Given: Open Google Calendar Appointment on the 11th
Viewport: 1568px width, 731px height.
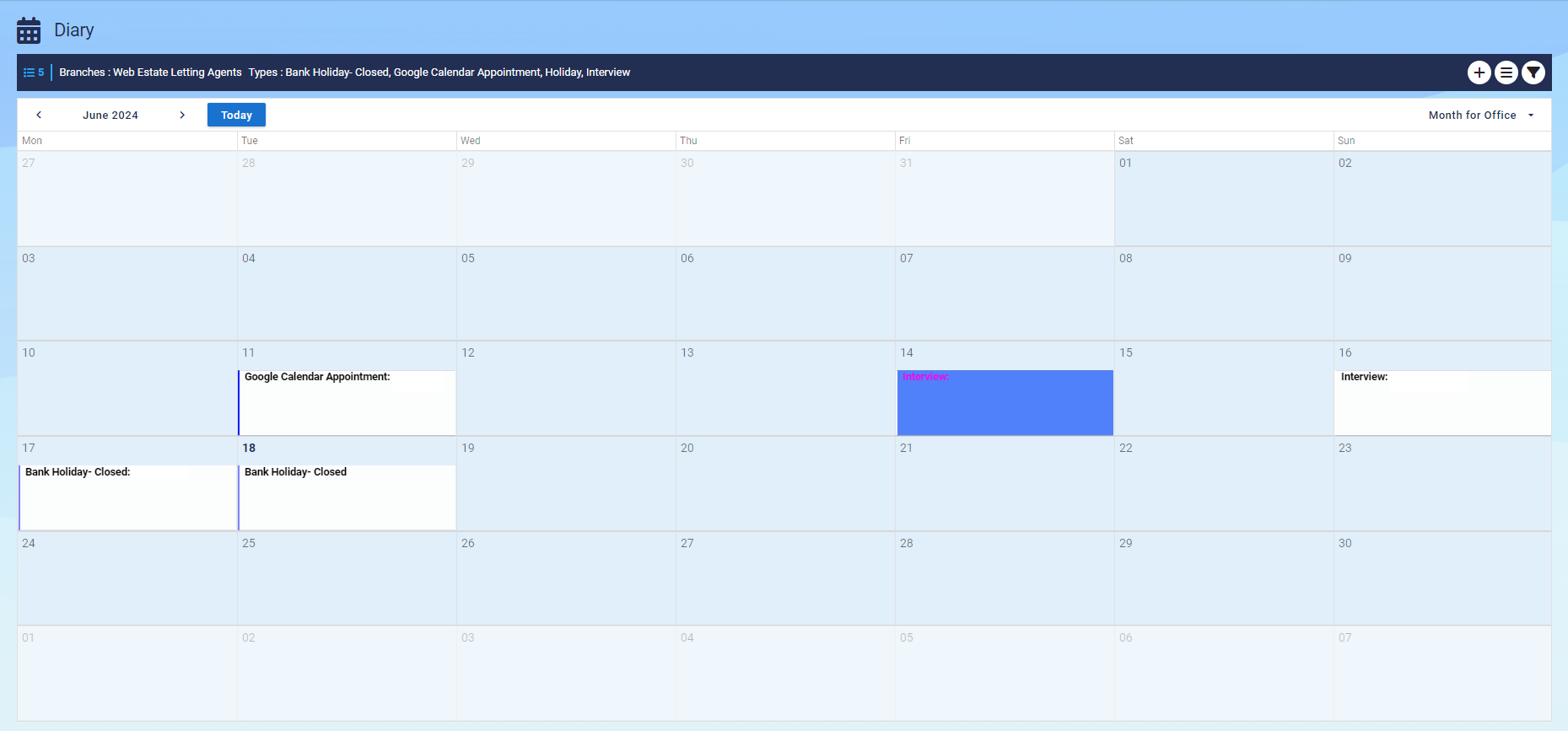Looking at the screenshot, I should [347, 402].
